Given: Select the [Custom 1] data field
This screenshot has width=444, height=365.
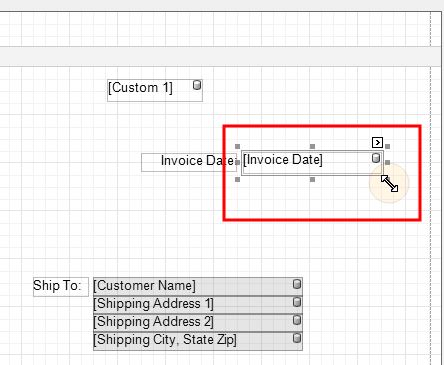Looking at the screenshot, I should pos(155,90).
